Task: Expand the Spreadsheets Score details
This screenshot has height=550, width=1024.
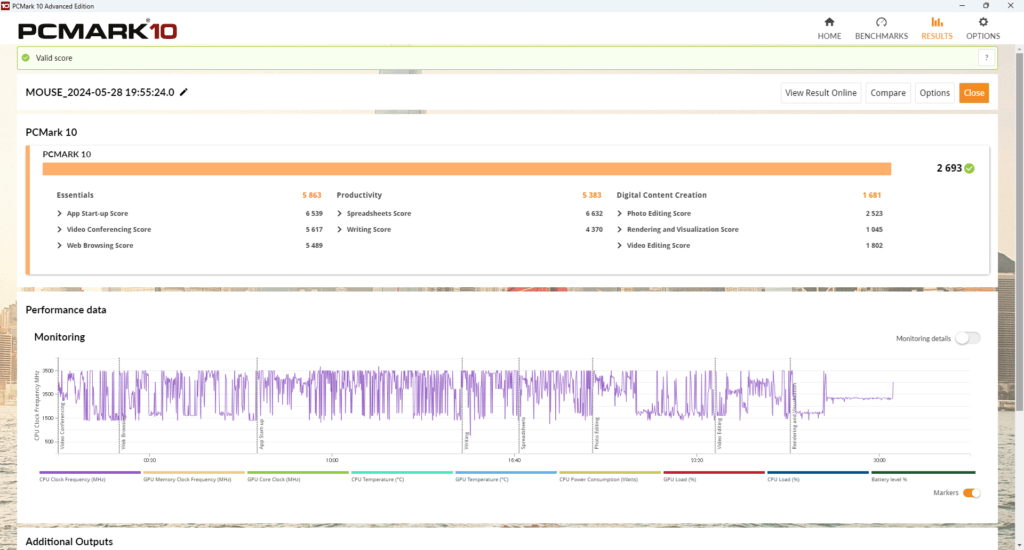Action: click(378, 213)
